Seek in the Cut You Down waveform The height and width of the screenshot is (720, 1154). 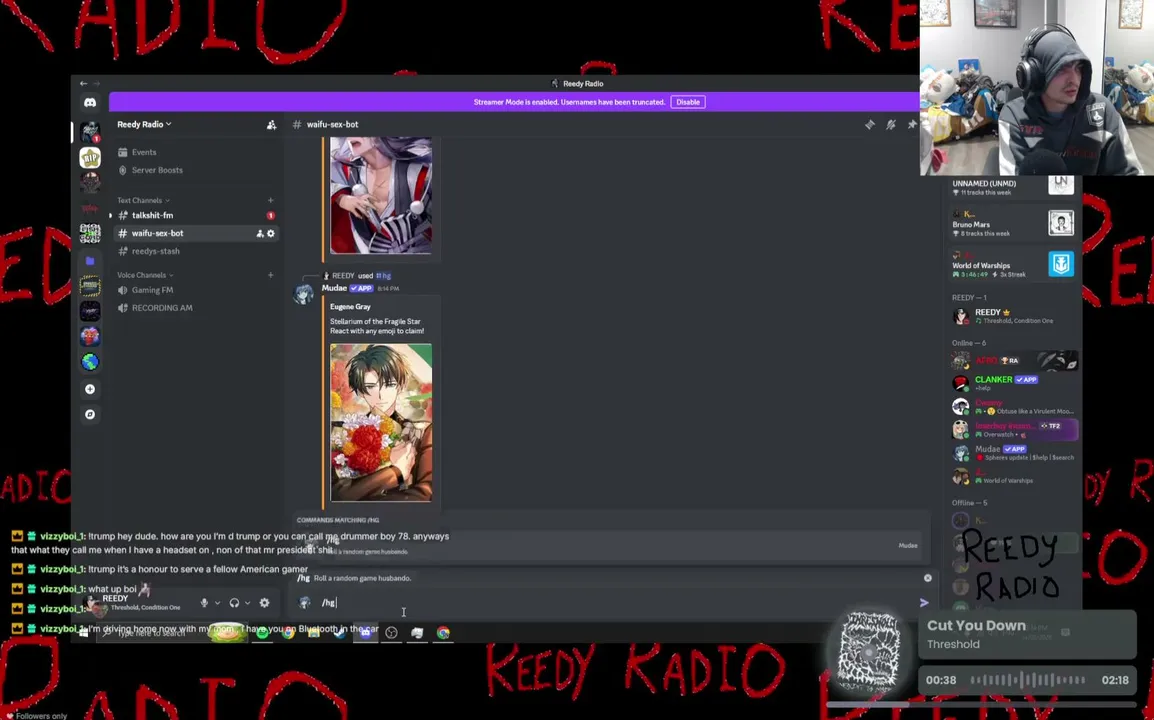coord(1028,680)
